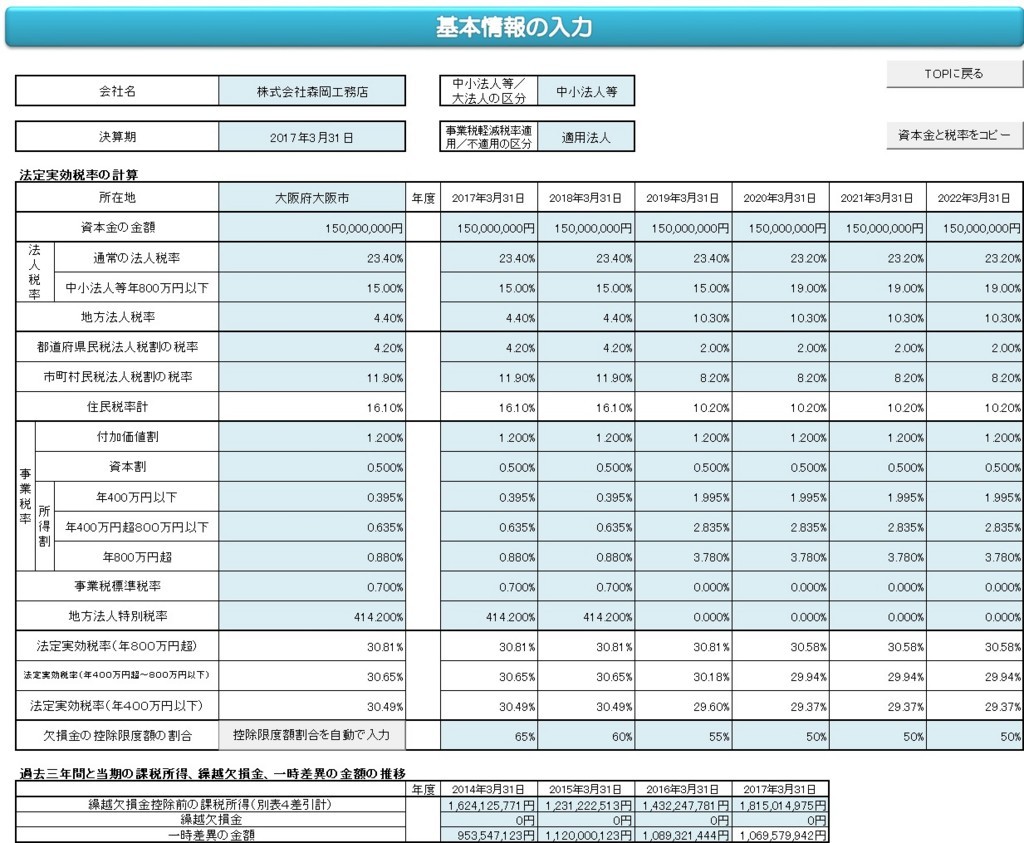Image resolution: width=1024 pixels, height=843 pixels.
Task: Click the 地方法人特別税率 row label
Action: (118, 616)
